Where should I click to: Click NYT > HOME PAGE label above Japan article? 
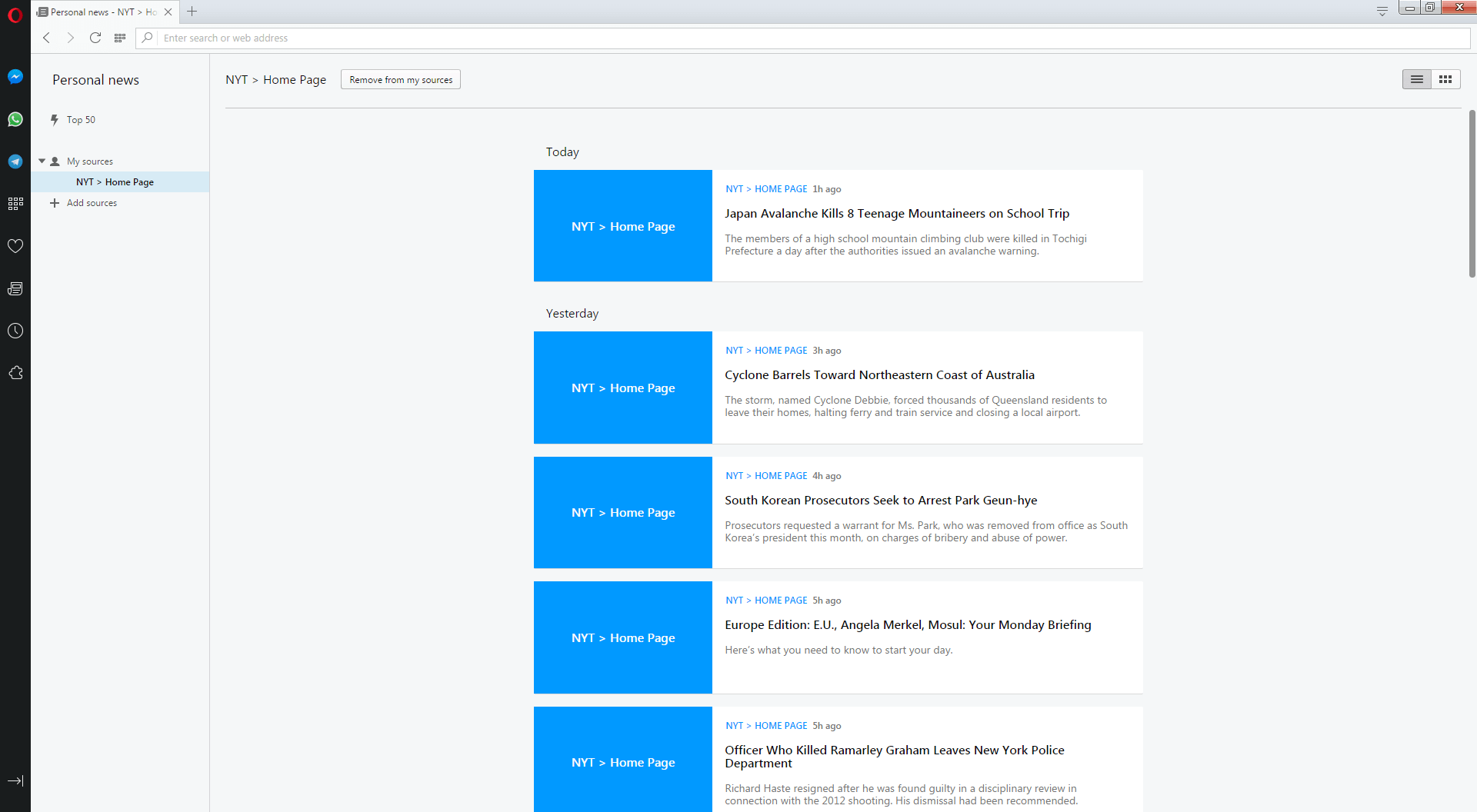[766, 189]
